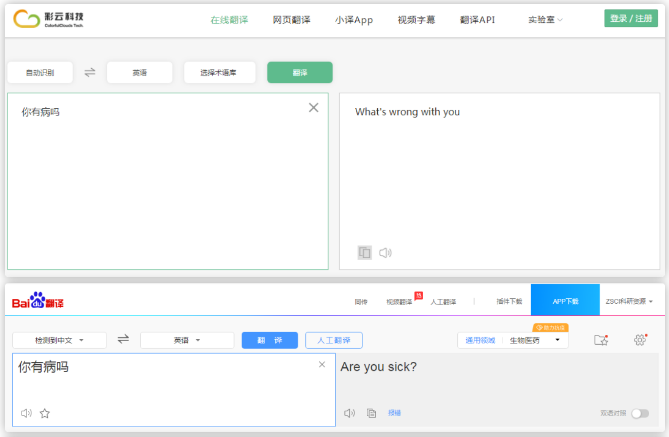Open the 英语 target language dropdown in Baidu
Screen dimensions: 669x437
(x=187, y=340)
